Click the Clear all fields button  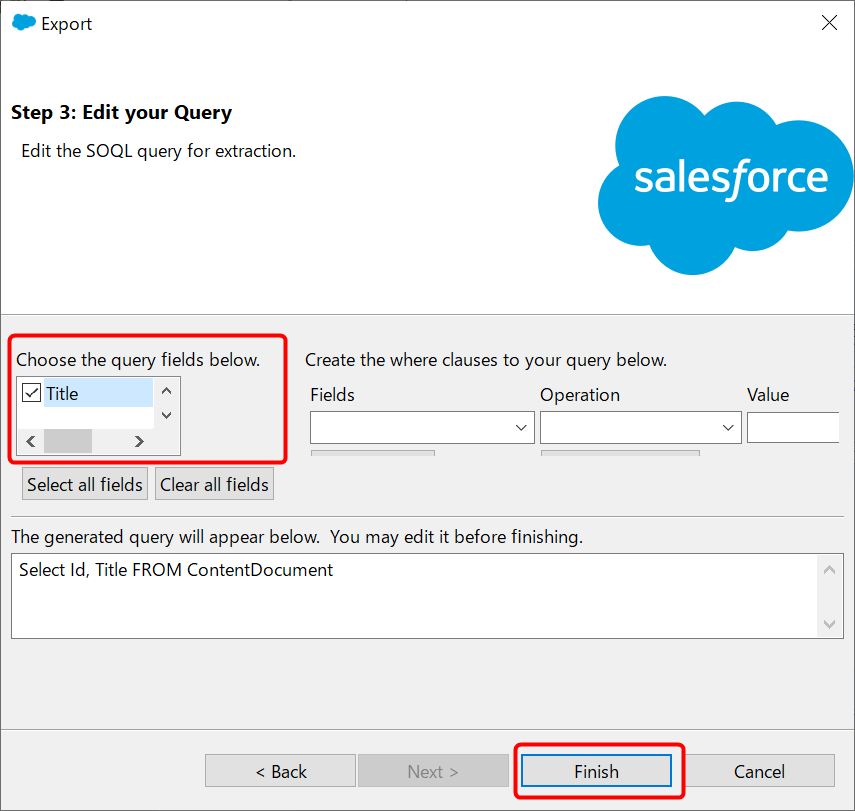214,484
